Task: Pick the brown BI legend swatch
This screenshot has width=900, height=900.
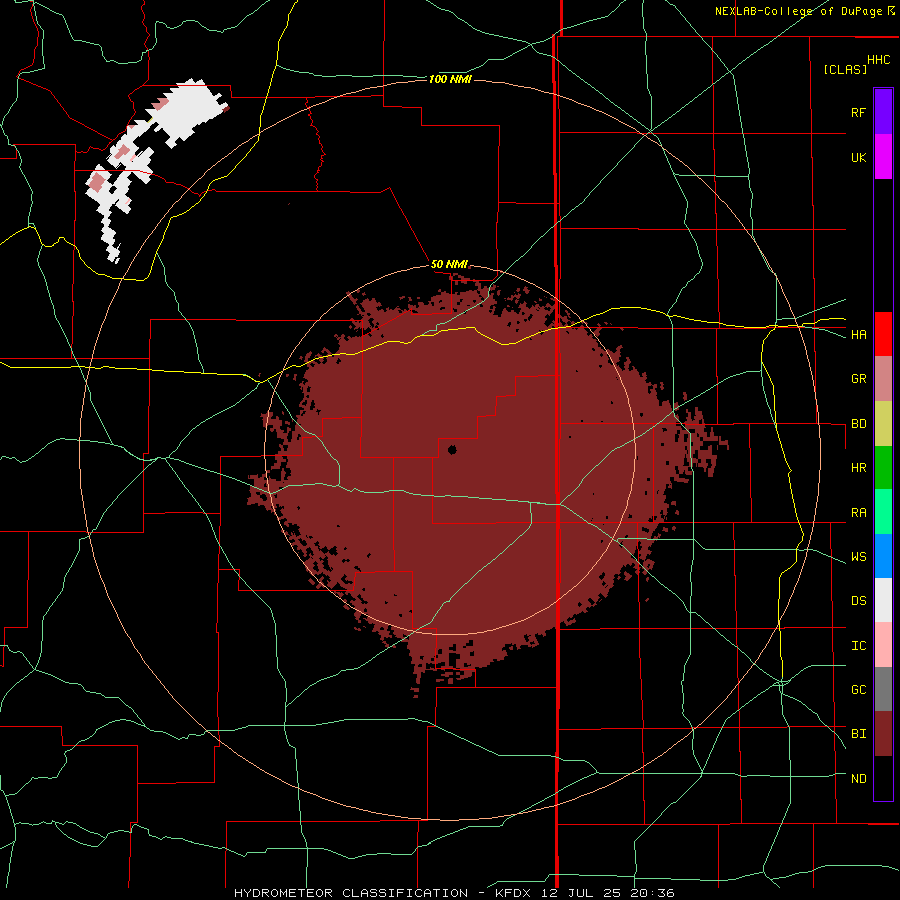Action: (883, 734)
